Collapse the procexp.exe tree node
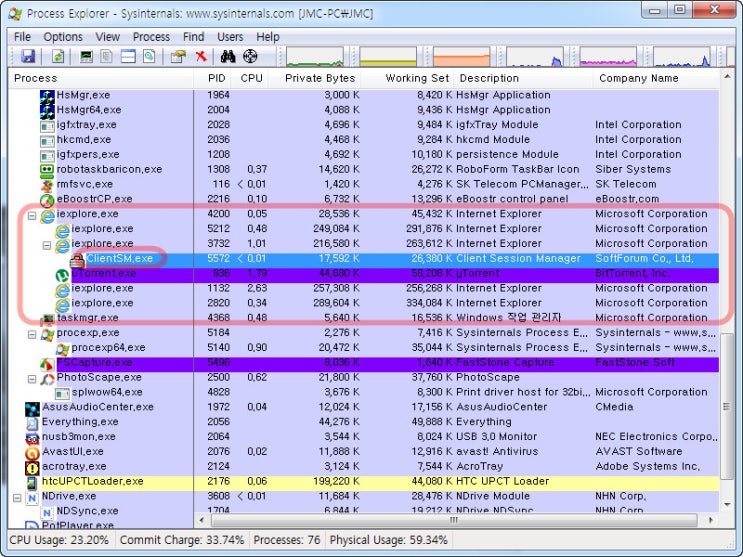743x557 pixels. click(32, 333)
